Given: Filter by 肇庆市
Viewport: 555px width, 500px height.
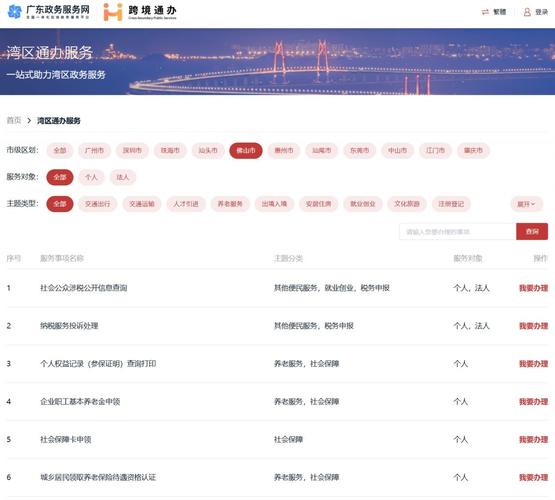Looking at the screenshot, I should tap(473, 150).
